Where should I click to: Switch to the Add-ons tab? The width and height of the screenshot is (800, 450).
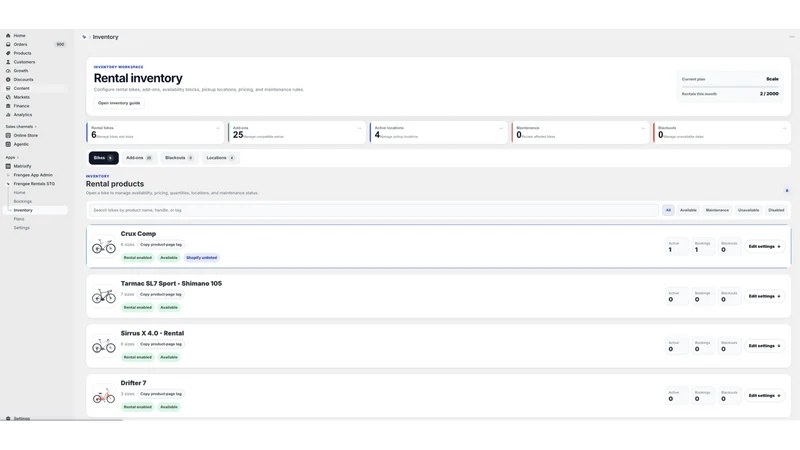139,158
